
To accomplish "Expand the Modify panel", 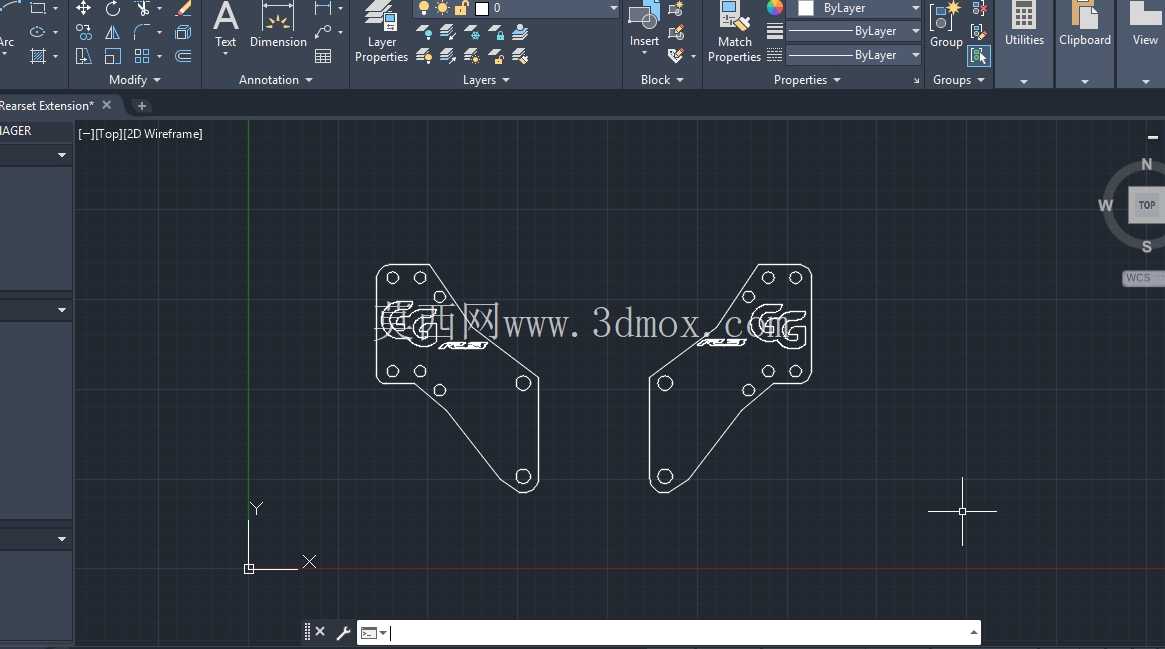I will point(134,79).
